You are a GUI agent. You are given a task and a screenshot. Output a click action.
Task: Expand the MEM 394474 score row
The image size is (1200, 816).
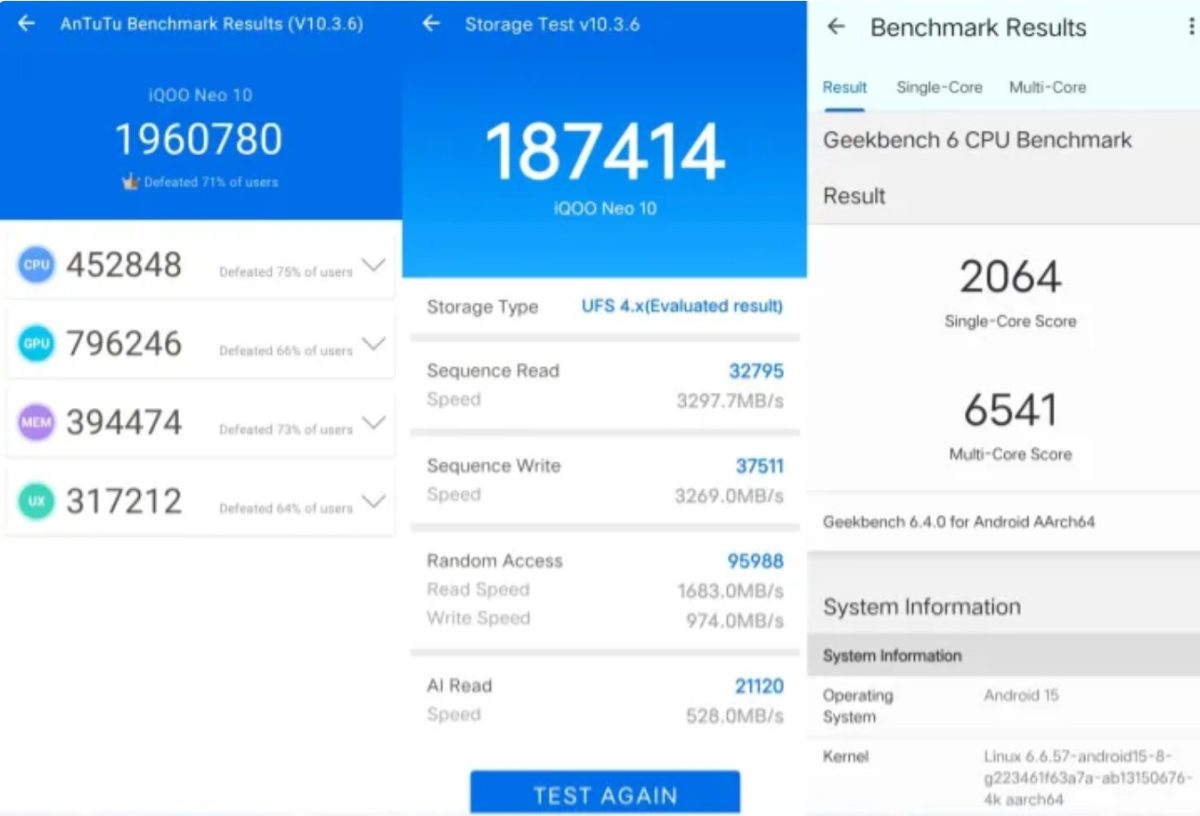[x=373, y=423]
